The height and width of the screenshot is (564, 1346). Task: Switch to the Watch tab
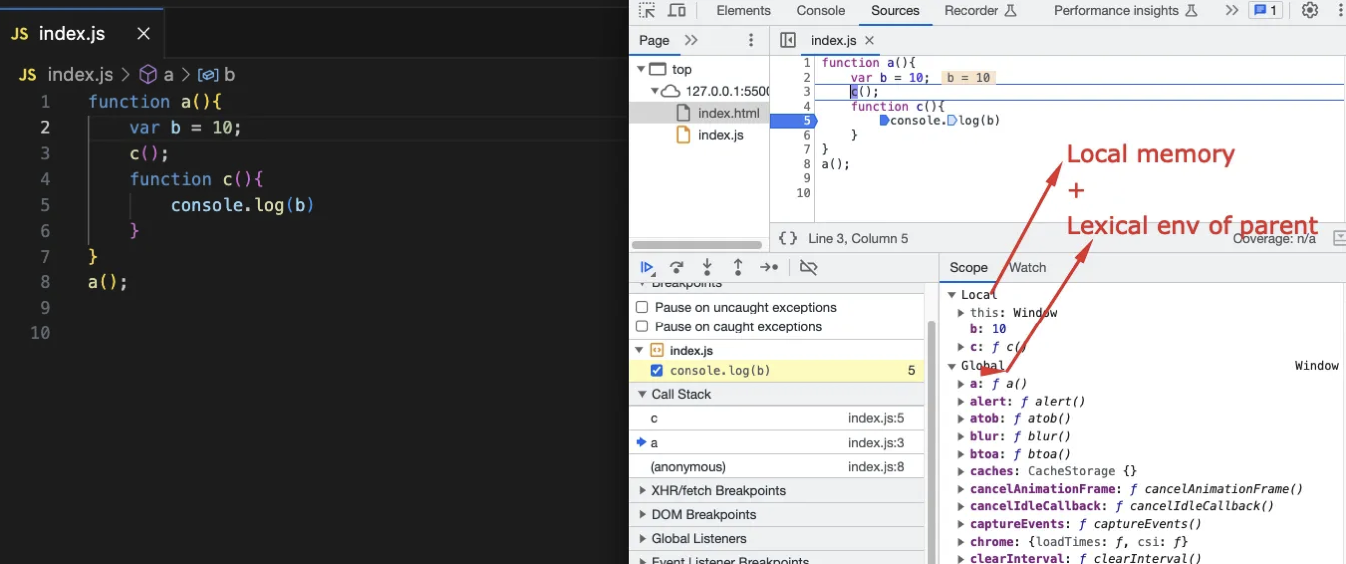(x=1028, y=267)
